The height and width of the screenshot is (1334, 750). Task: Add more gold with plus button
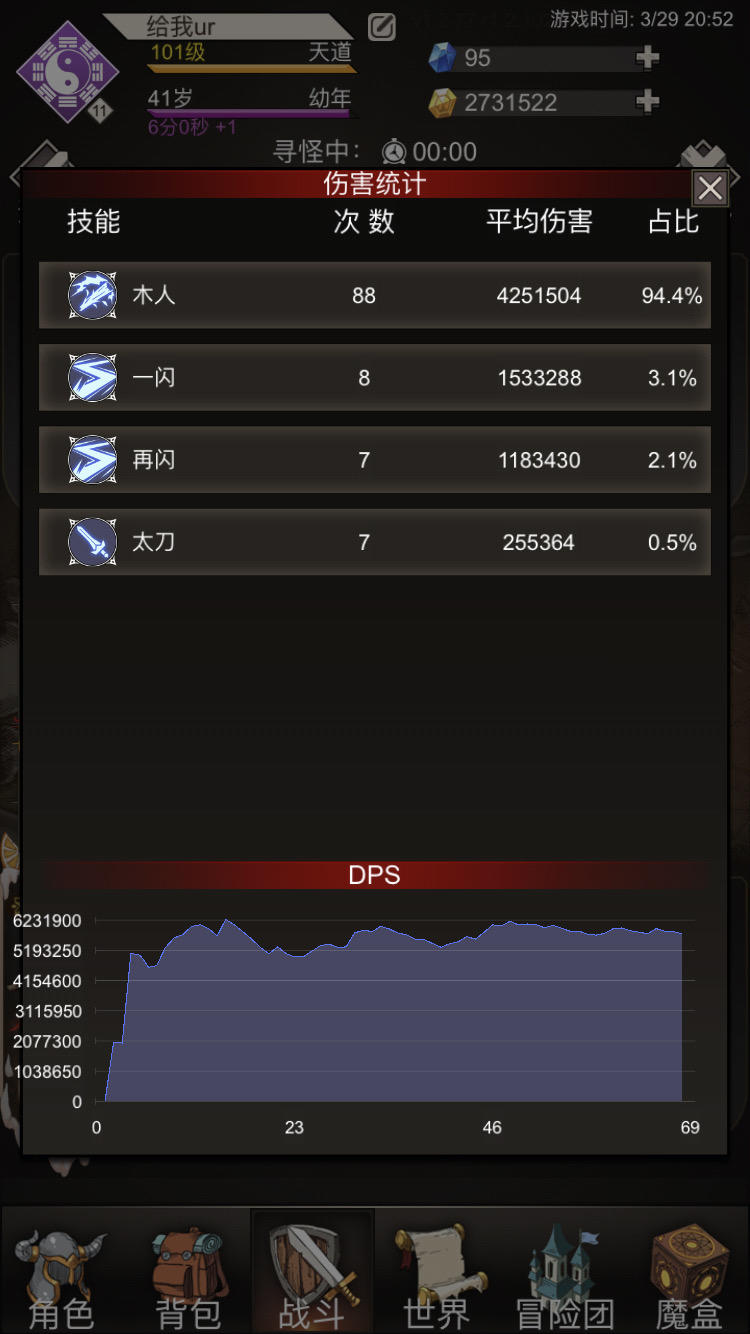point(647,101)
